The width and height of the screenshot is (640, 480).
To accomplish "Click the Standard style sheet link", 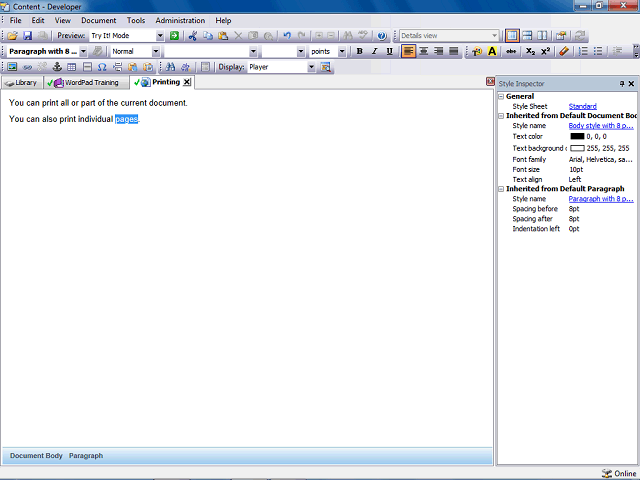I will click(582, 107).
